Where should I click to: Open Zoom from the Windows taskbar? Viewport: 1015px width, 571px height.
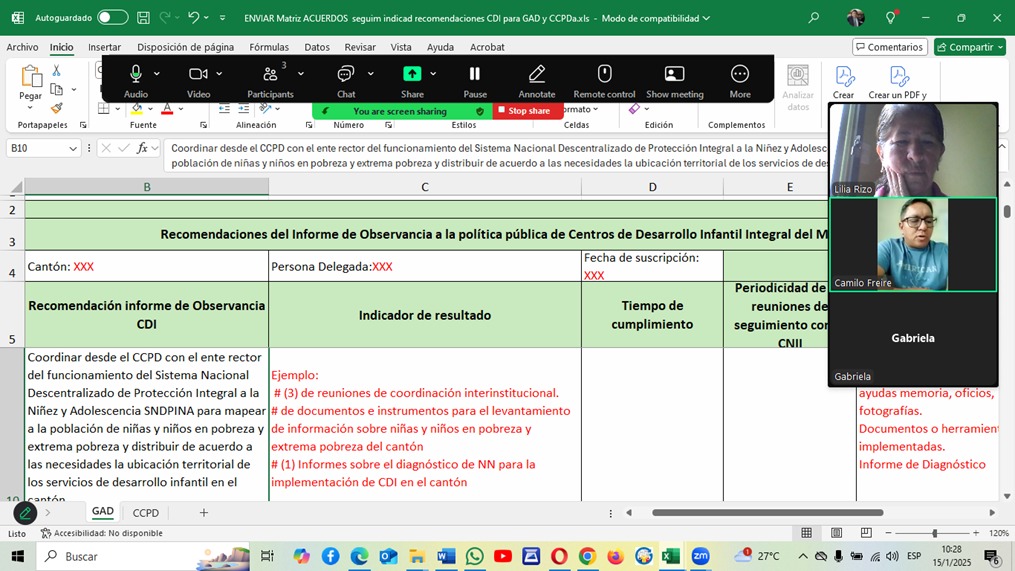tap(700, 556)
